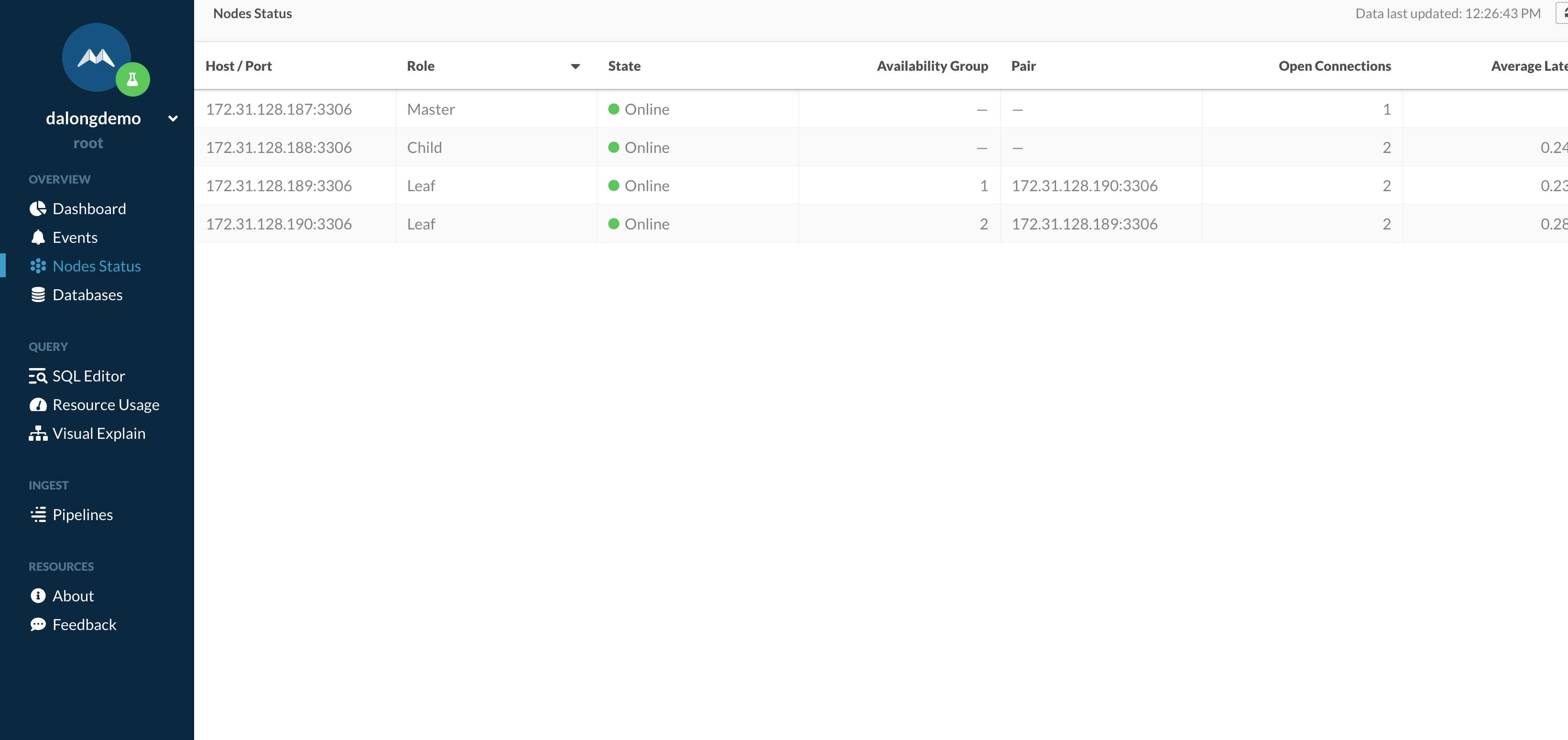Sort by State column header
Viewport: 1568px width, 740px height.
click(624, 65)
